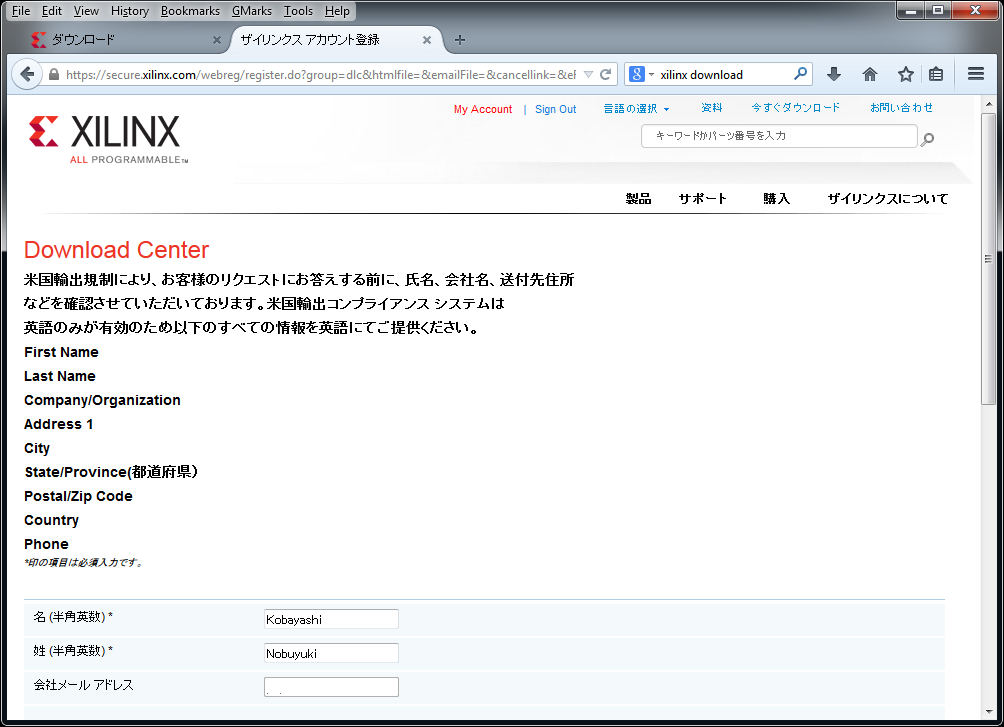Close the ダウンロード tab
1004x727 pixels.
[x=216, y=40]
